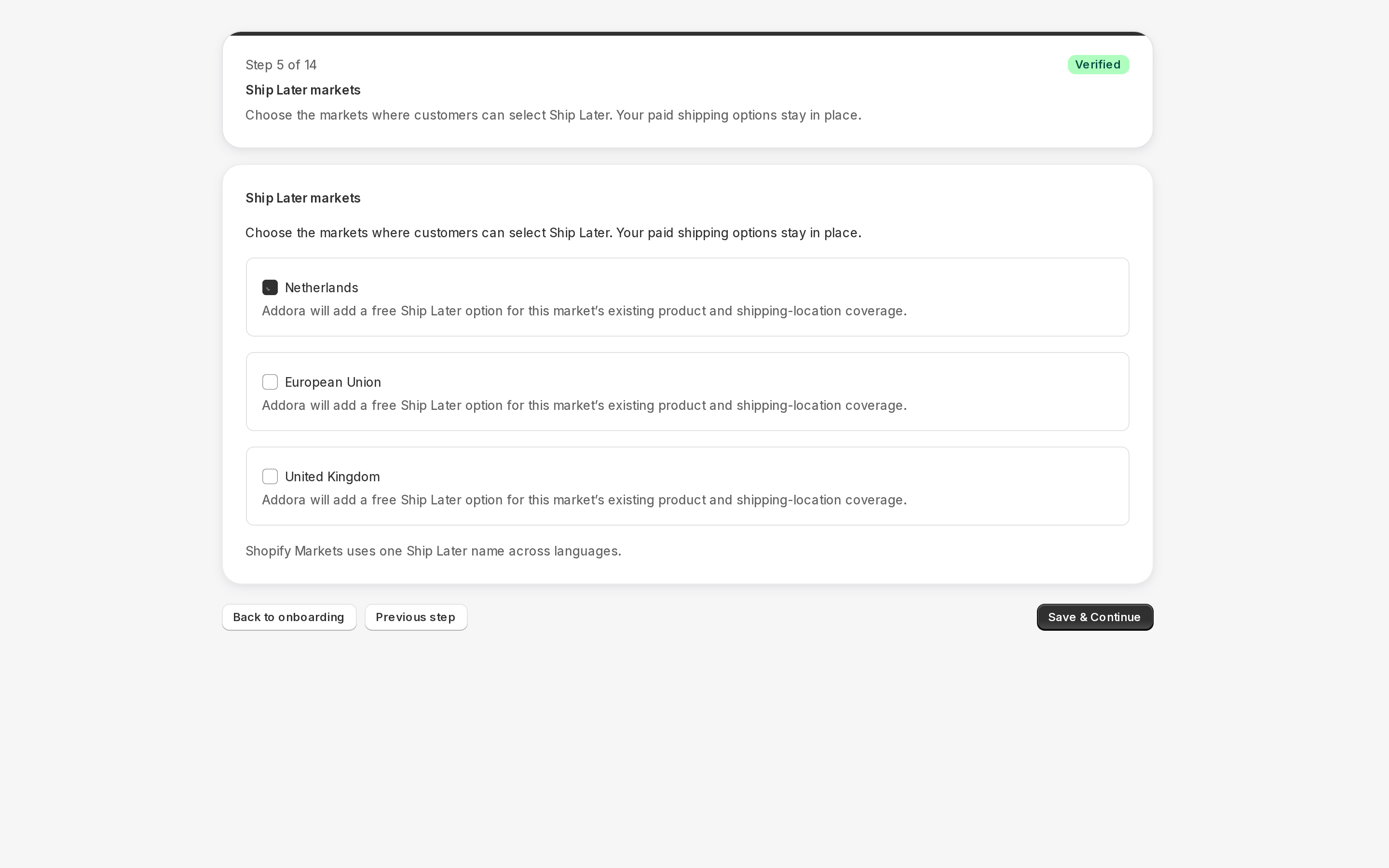
Task: Tick the United Kingdom checkbox
Action: 270,476
